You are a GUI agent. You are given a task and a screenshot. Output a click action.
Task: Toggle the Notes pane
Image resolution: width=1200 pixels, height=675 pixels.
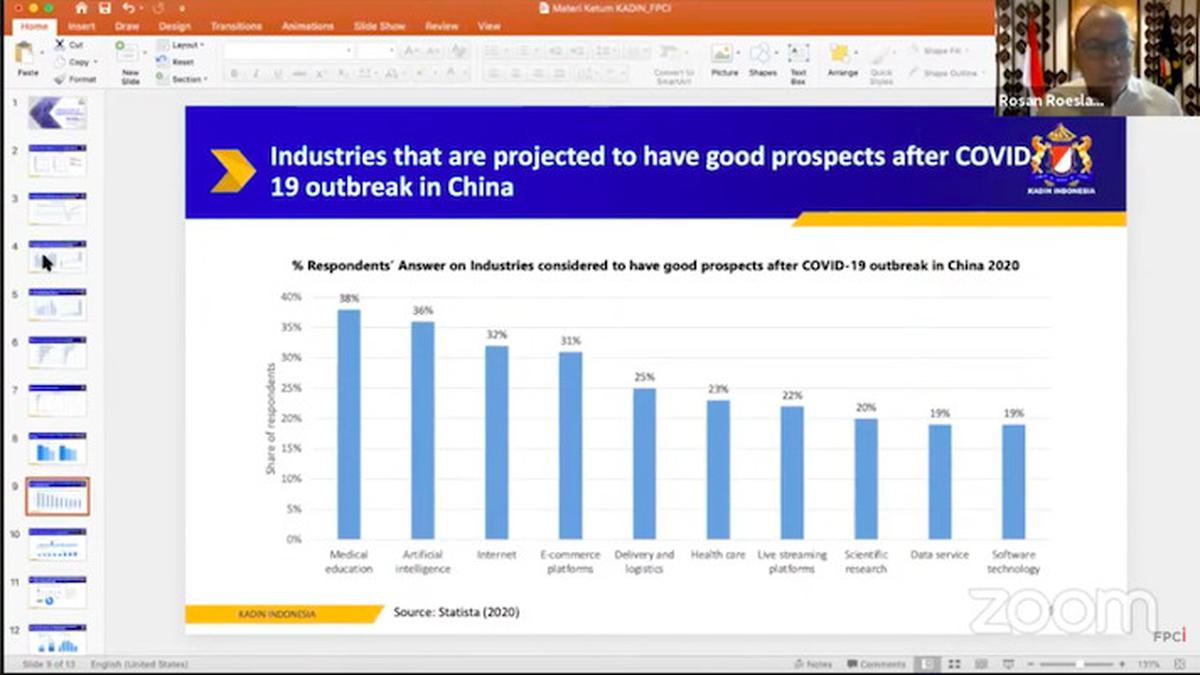point(812,664)
